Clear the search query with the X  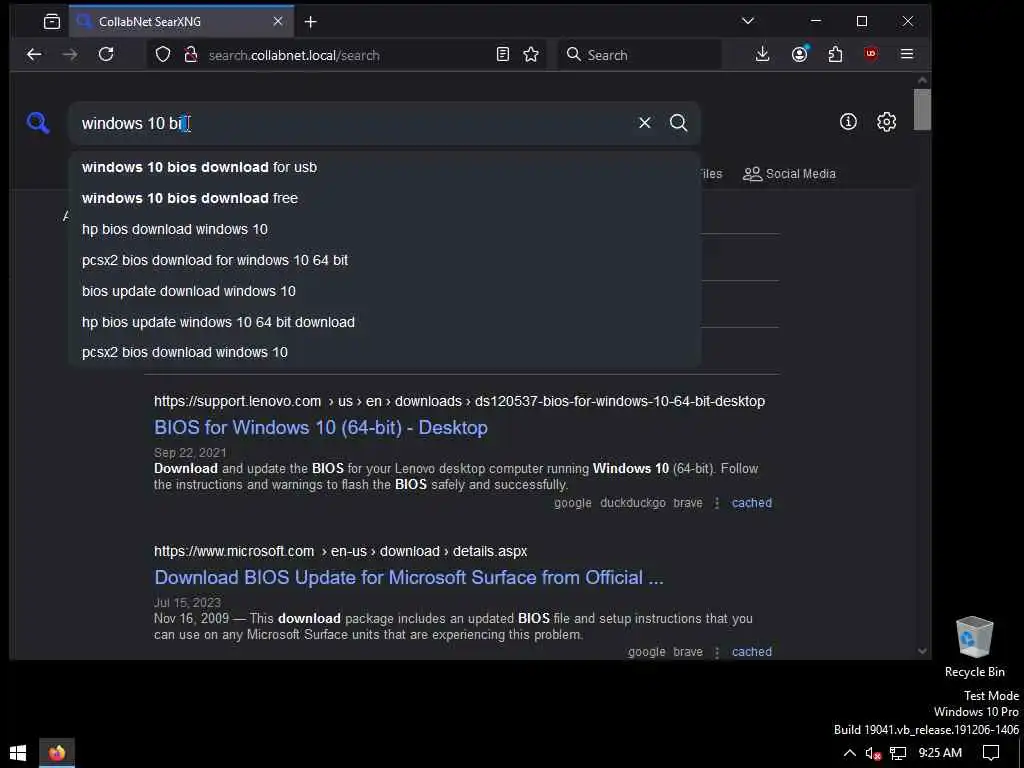tap(645, 123)
